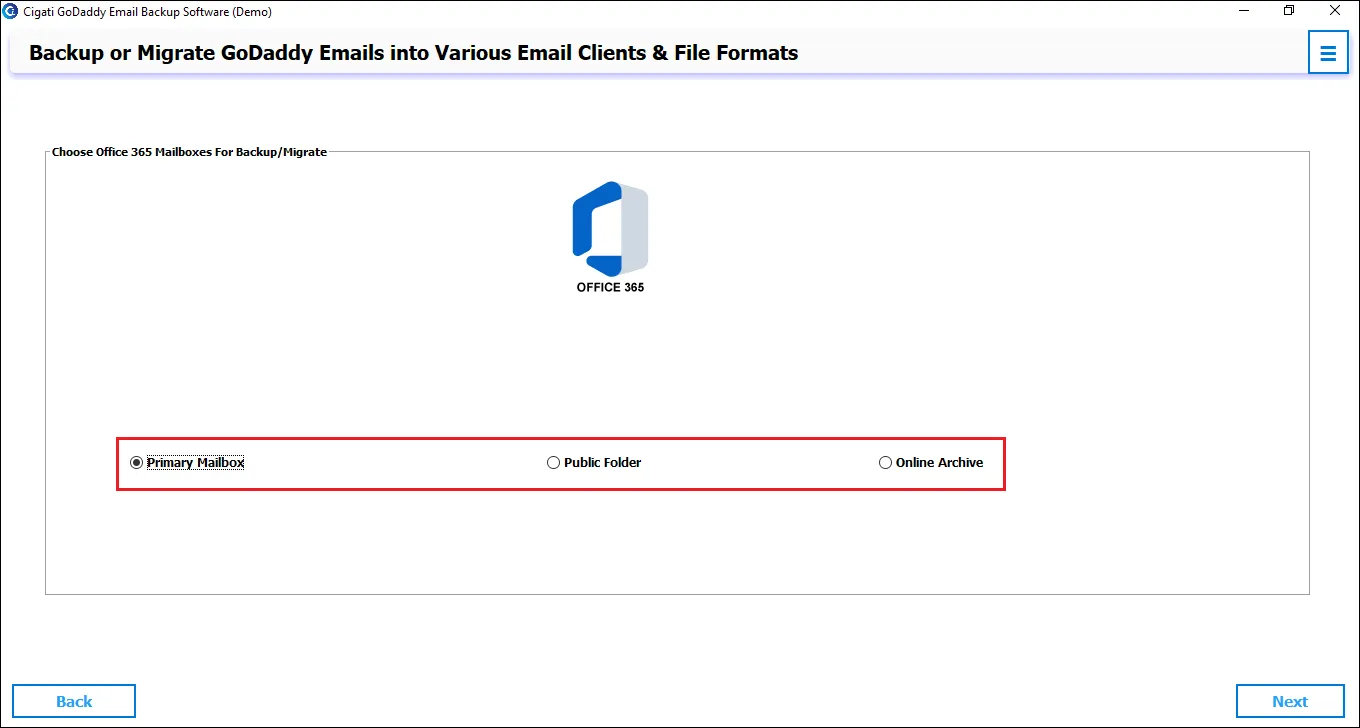Click the Office 365 logo
This screenshot has height=728, width=1360.
pyautogui.click(x=610, y=229)
